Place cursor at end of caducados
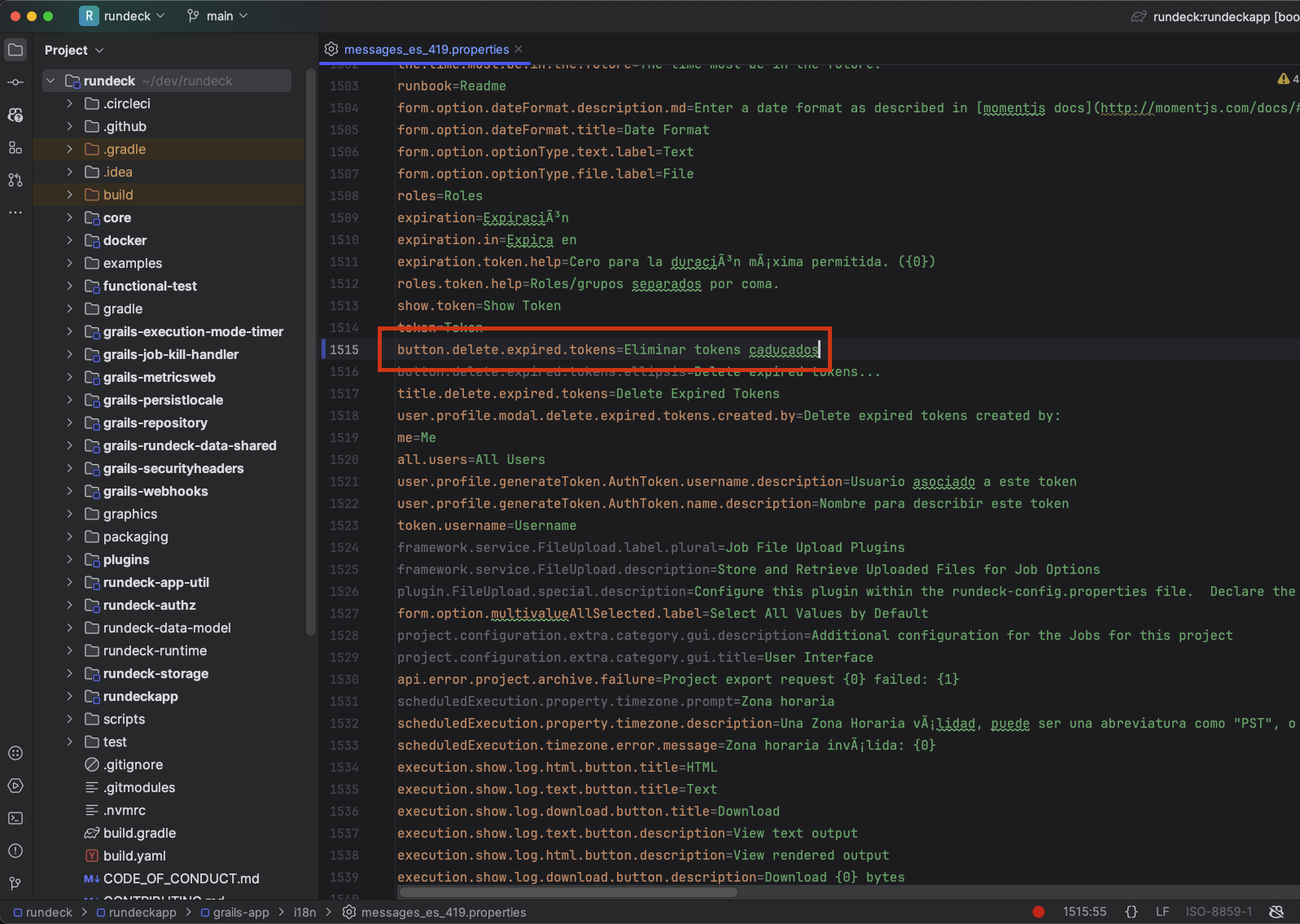This screenshot has height=924, width=1300. (819, 349)
